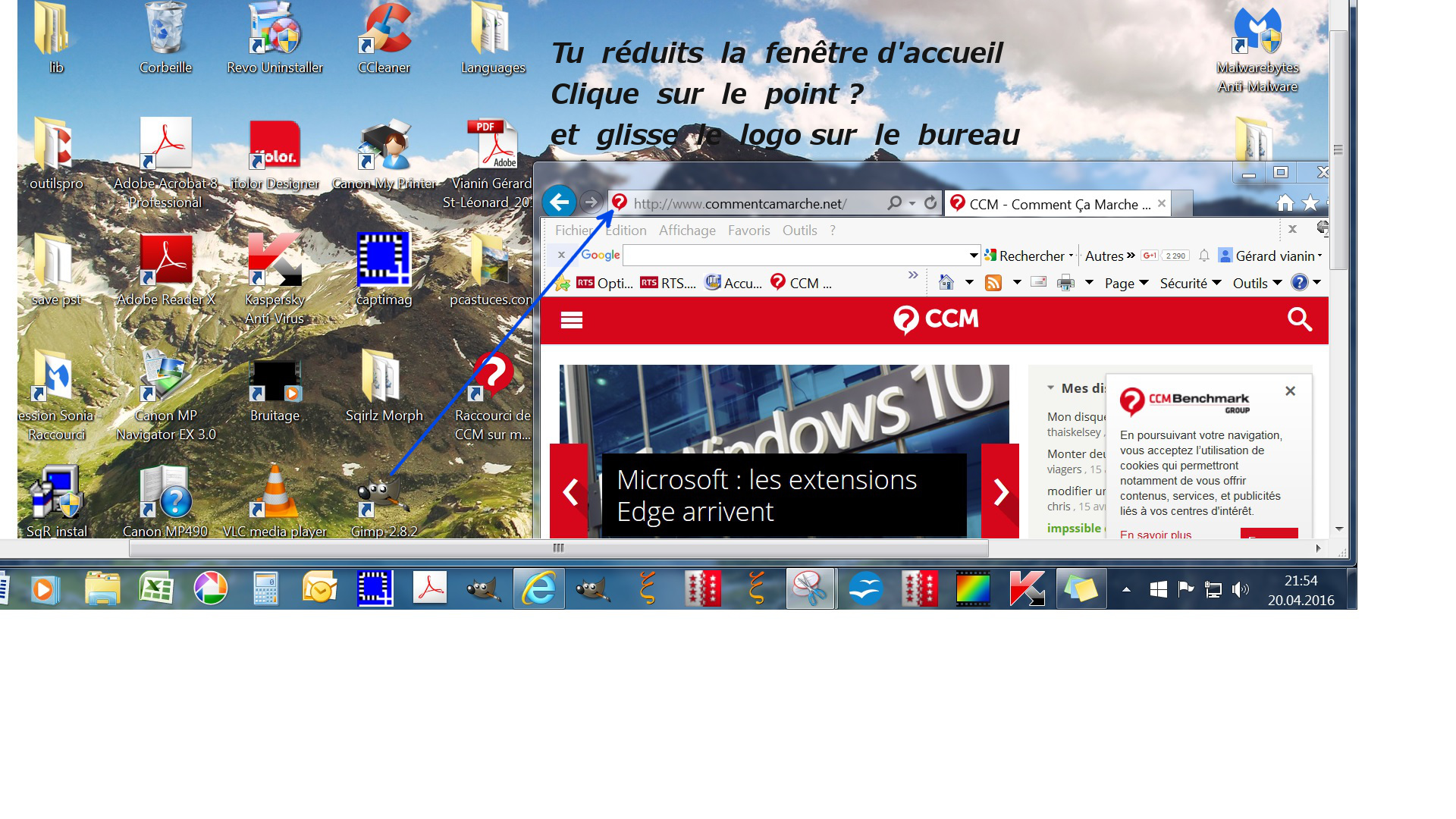The width and height of the screenshot is (1456, 819).
Task: Select the VLC media player desktop icon
Action: point(275,500)
